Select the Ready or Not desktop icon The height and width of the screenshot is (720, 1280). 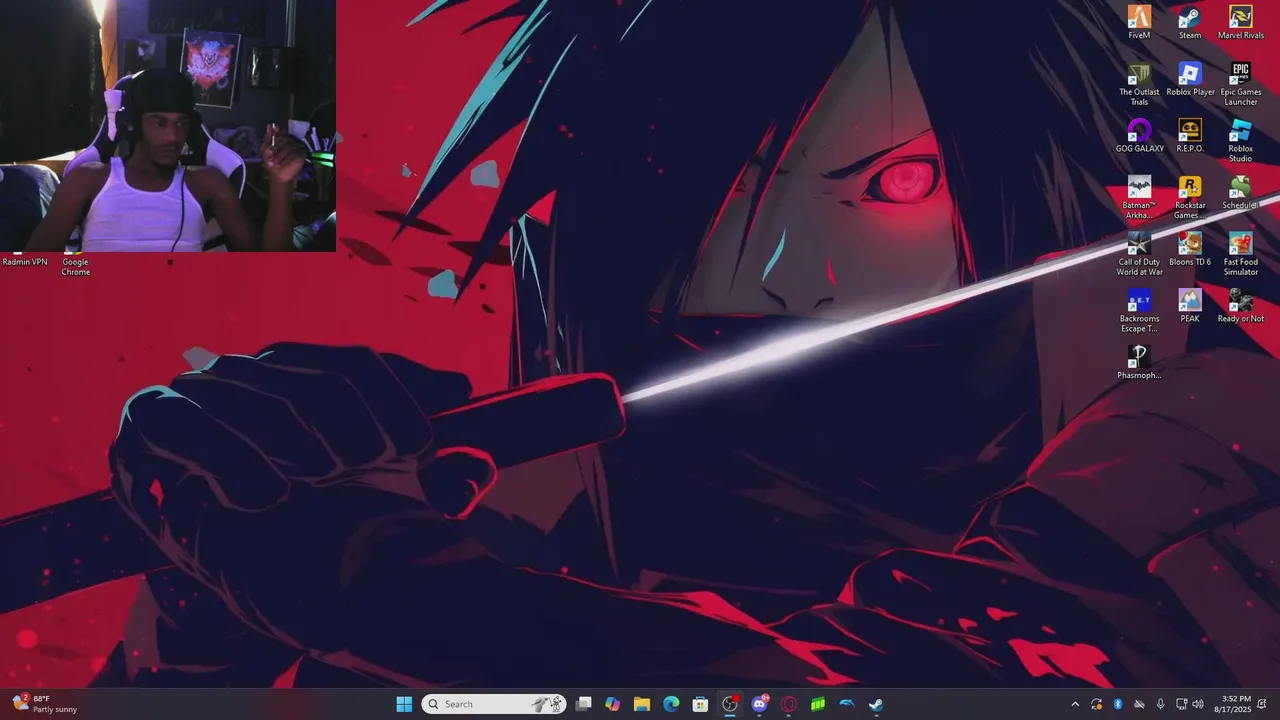1240,306
